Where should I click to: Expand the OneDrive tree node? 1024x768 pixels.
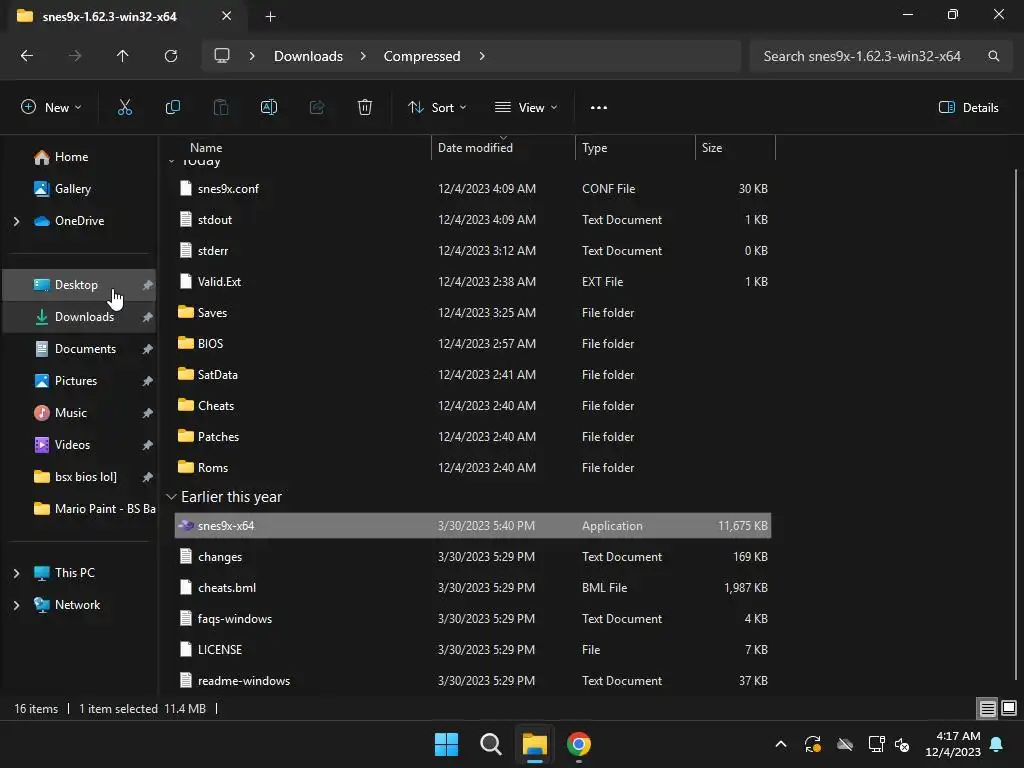tap(16, 221)
